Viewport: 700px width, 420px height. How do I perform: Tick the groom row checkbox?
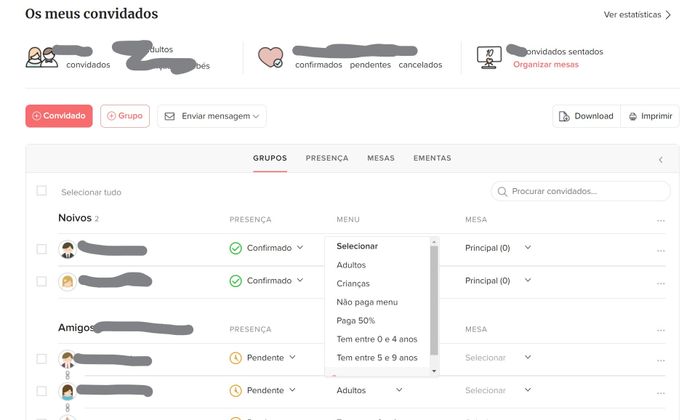pyautogui.click(x=42, y=249)
